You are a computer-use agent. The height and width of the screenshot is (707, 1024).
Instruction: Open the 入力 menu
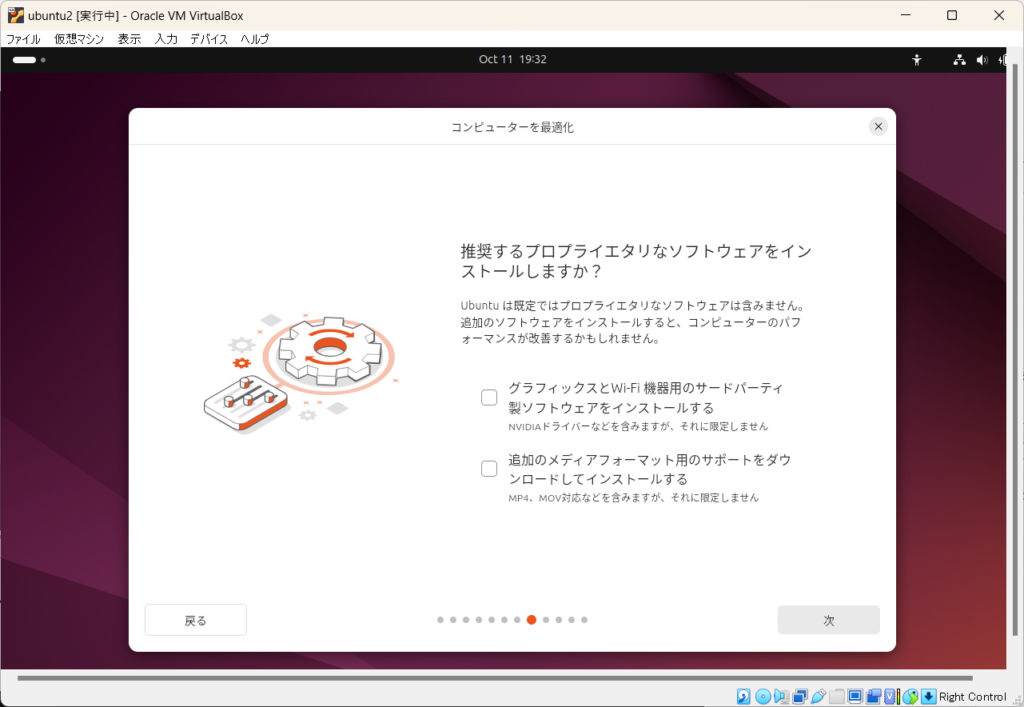pyautogui.click(x=166, y=39)
